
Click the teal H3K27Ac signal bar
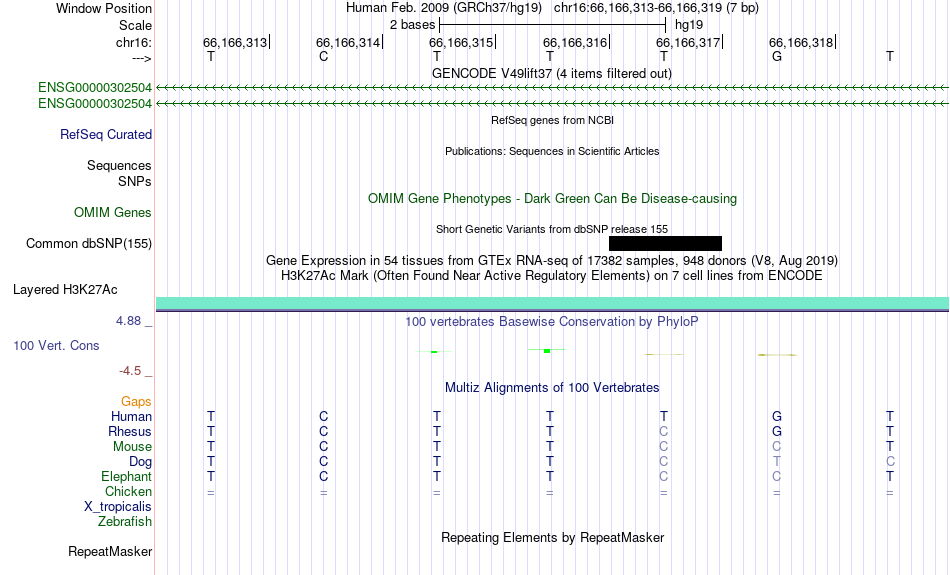pyautogui.click(x=553, y=304)
